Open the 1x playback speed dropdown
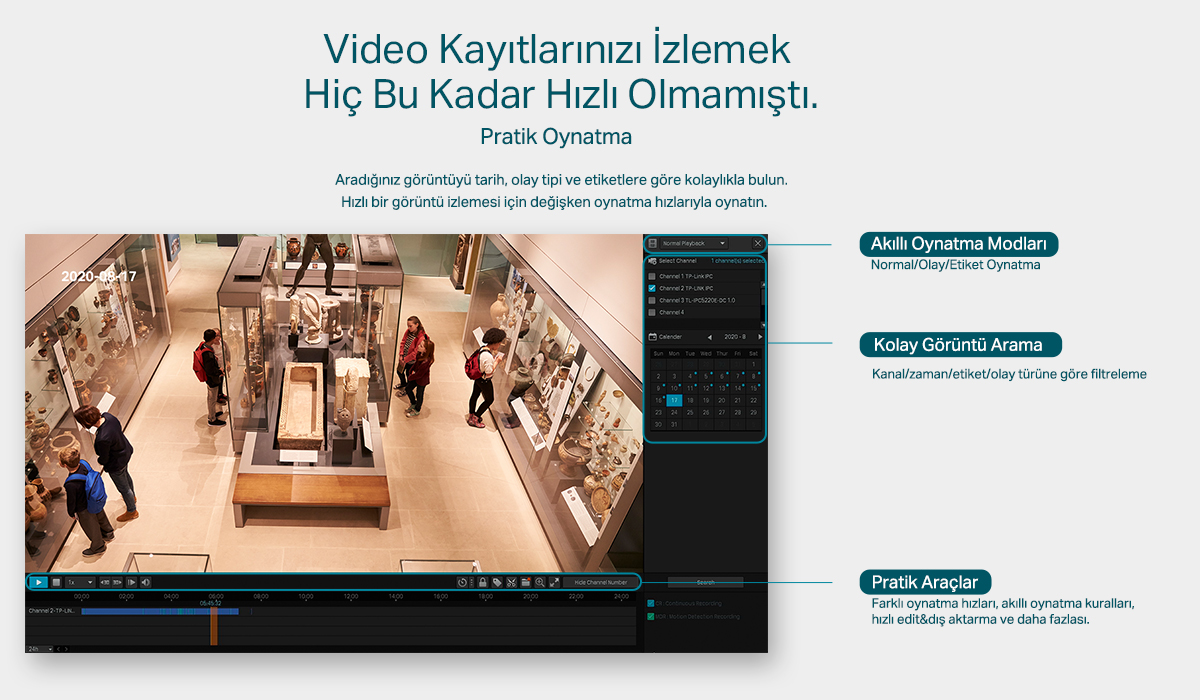This screenshot has height=700, width=1200. pos(79,582)
